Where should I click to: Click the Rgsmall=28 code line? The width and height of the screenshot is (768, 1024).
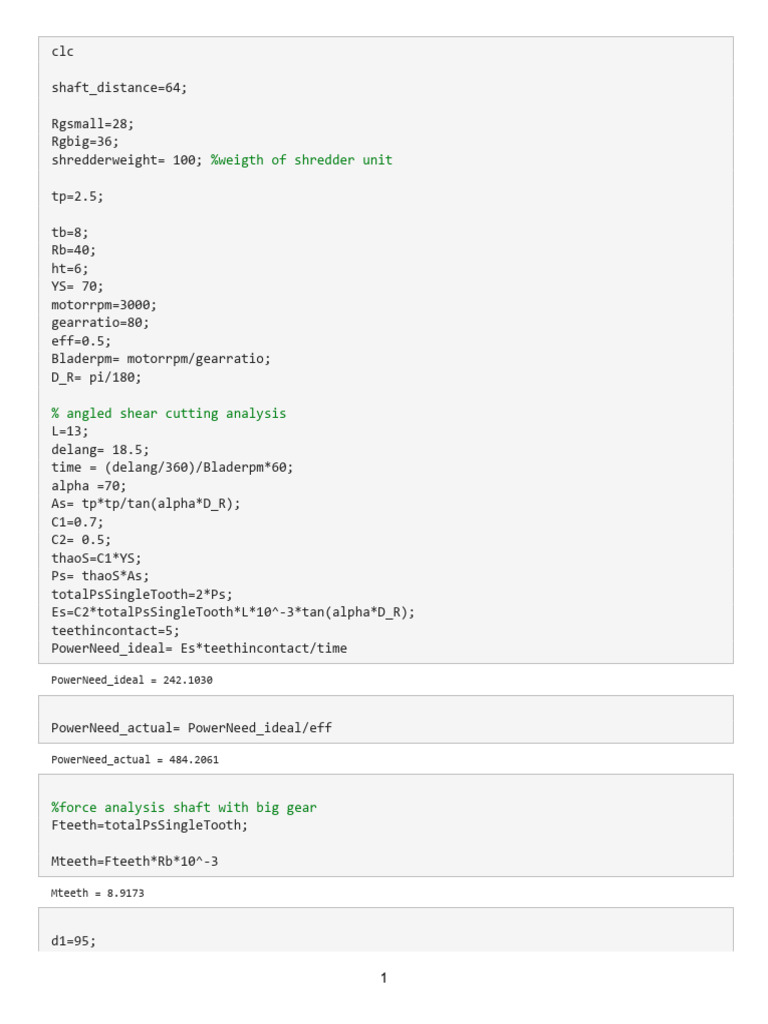point(92,124)
